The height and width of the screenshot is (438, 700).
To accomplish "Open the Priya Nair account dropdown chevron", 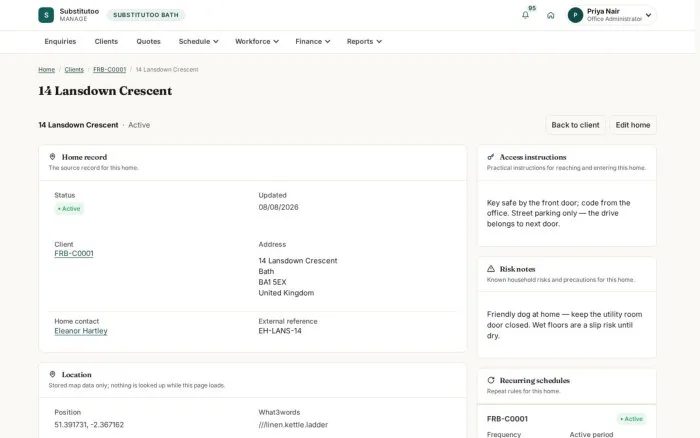I will [648, 15].
